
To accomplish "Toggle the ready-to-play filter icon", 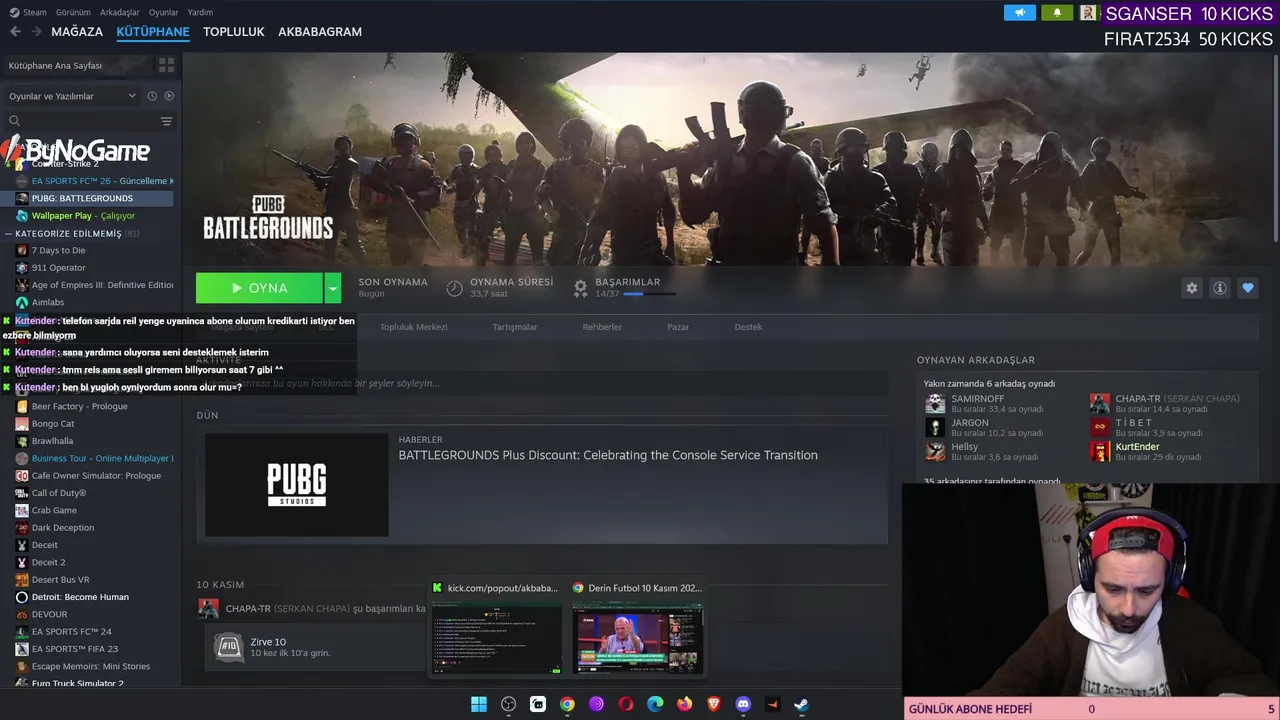I will [169, 96].
